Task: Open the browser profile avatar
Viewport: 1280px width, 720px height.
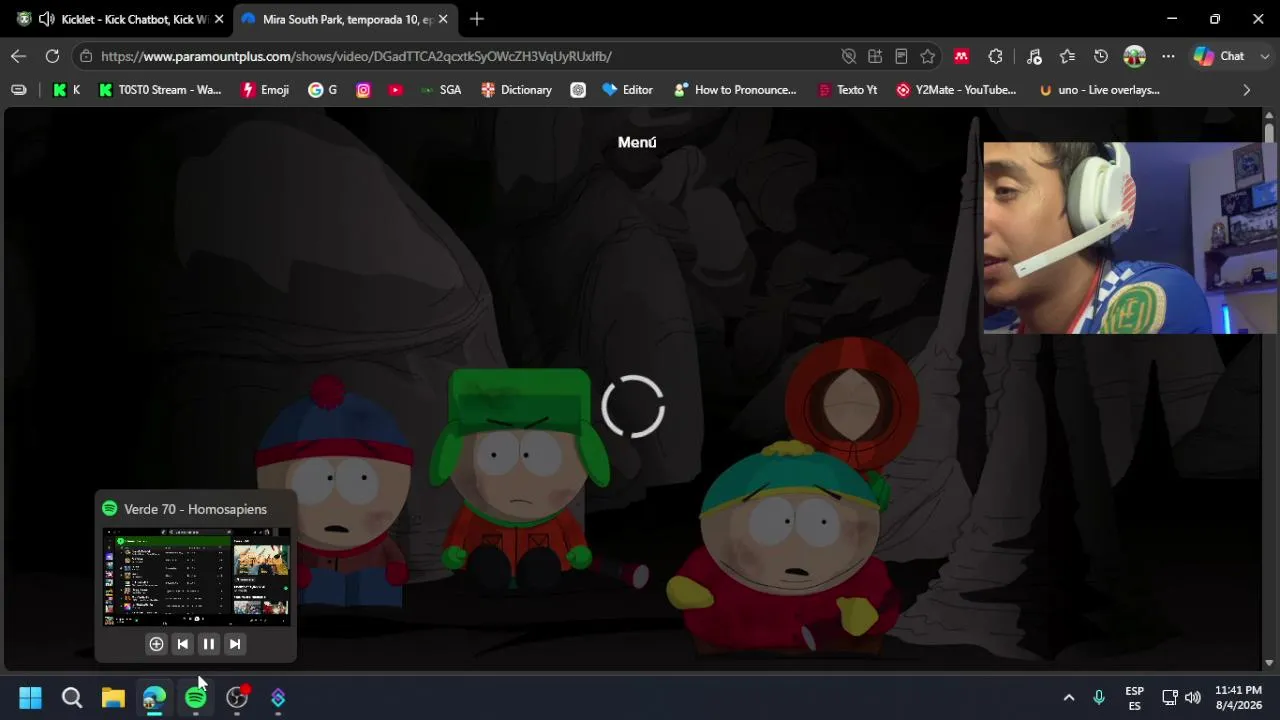Action: pos(1134,56)
